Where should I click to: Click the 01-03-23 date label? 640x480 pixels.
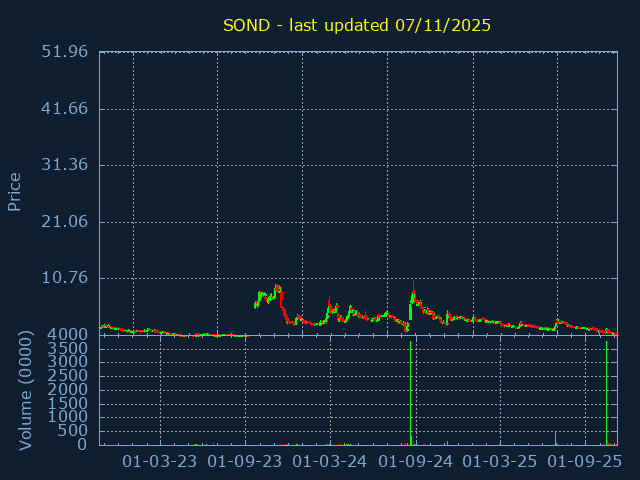coord(160,461)
